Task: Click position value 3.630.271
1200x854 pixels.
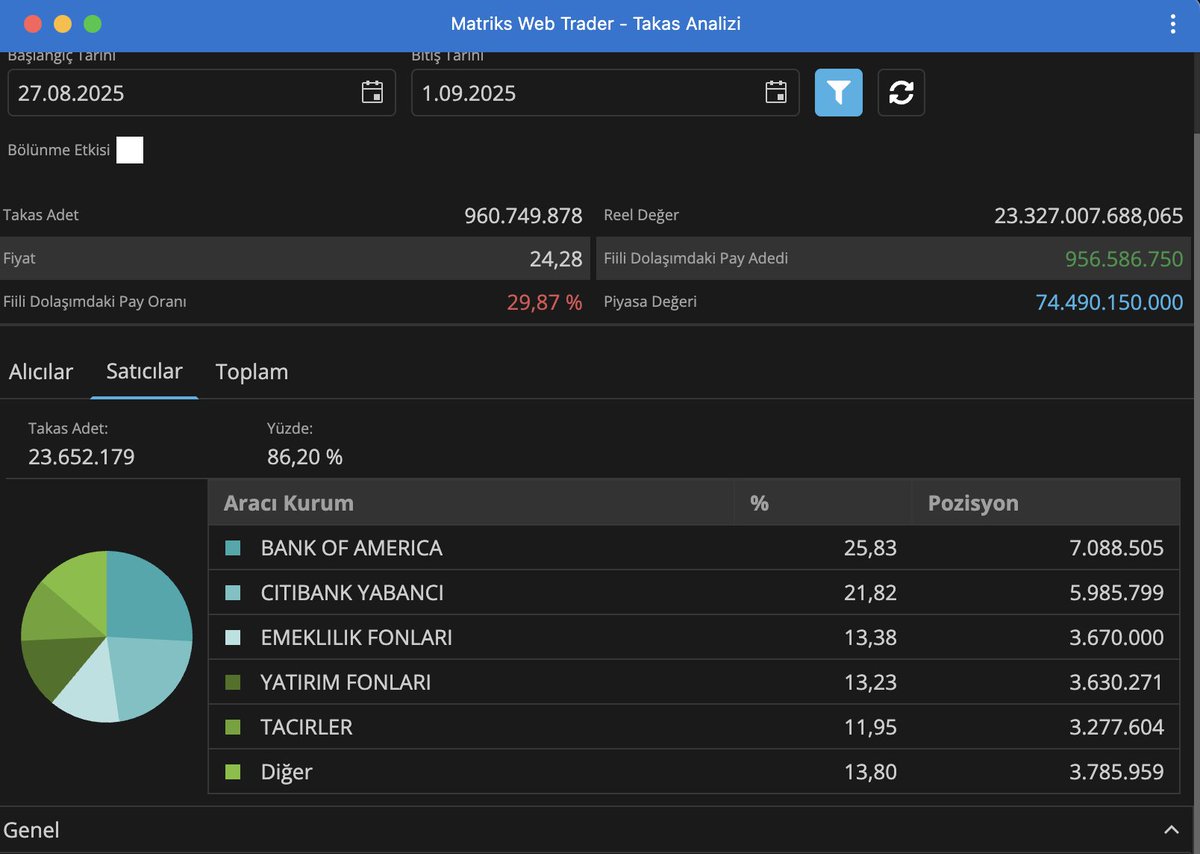Action: [x=1116, y=682]
